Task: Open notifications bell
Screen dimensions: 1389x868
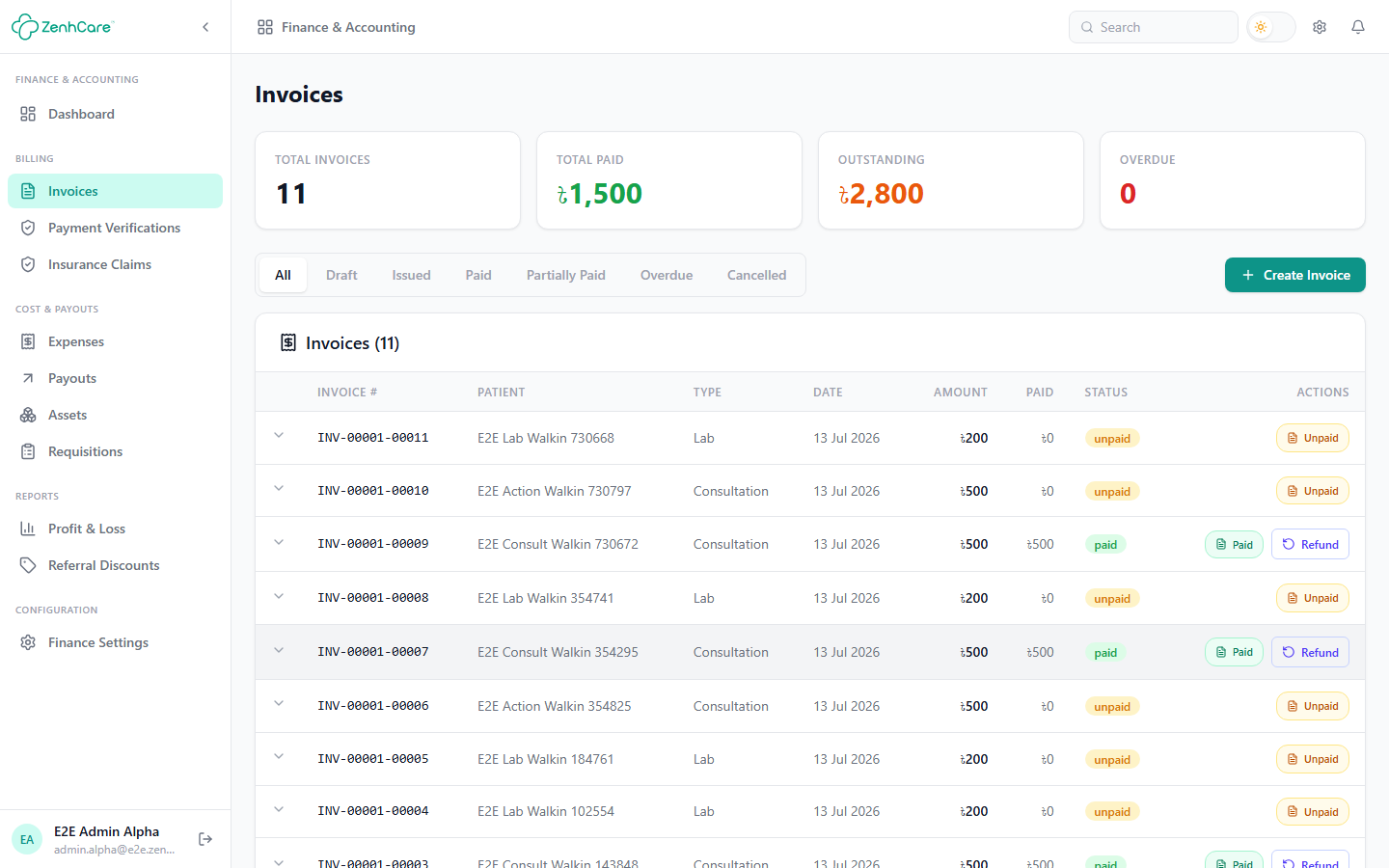Action: tap(1358, 27)
